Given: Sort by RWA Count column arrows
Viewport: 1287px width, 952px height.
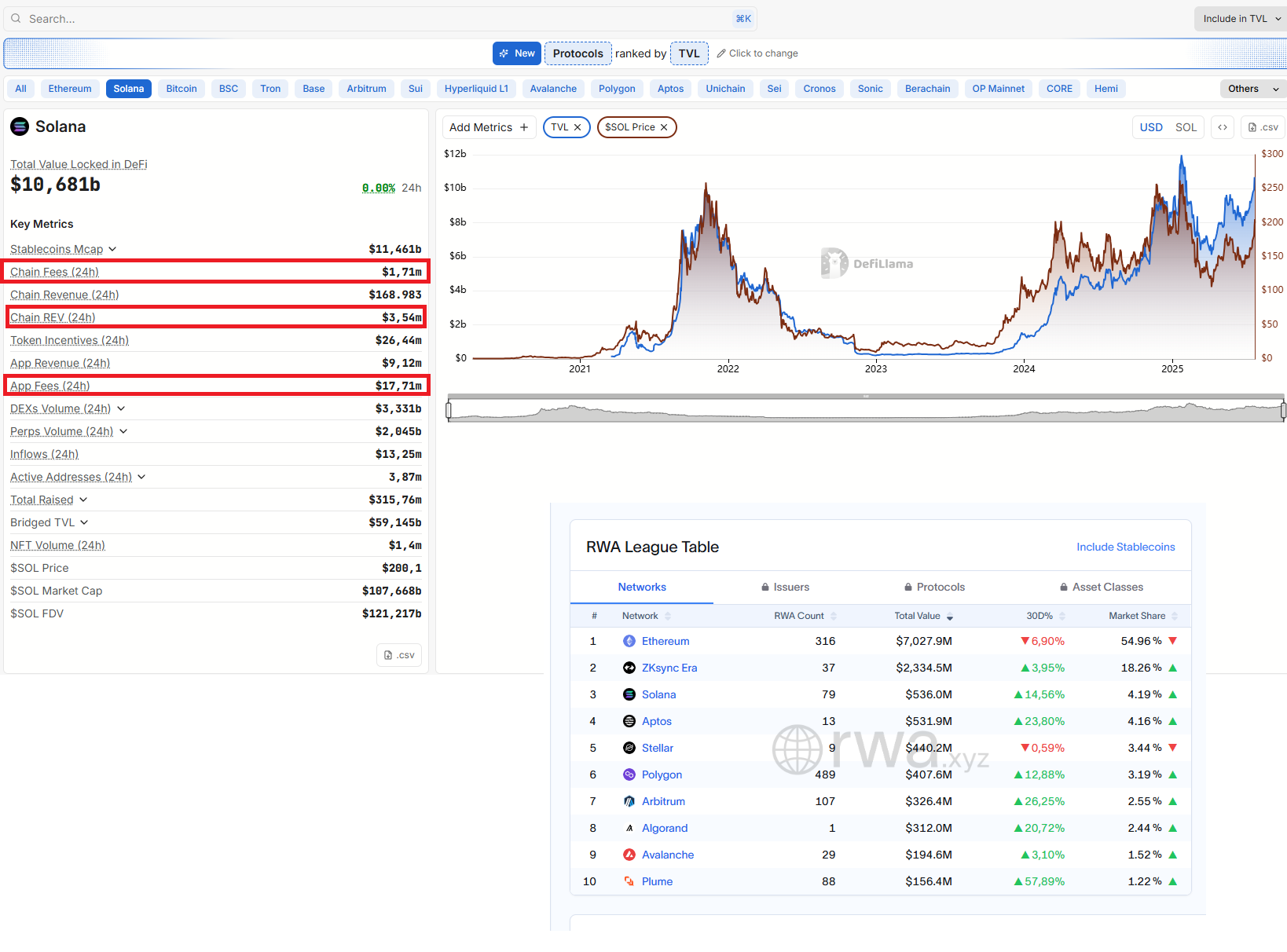Looking at the screenshot, I should click(x=834, y=617).
